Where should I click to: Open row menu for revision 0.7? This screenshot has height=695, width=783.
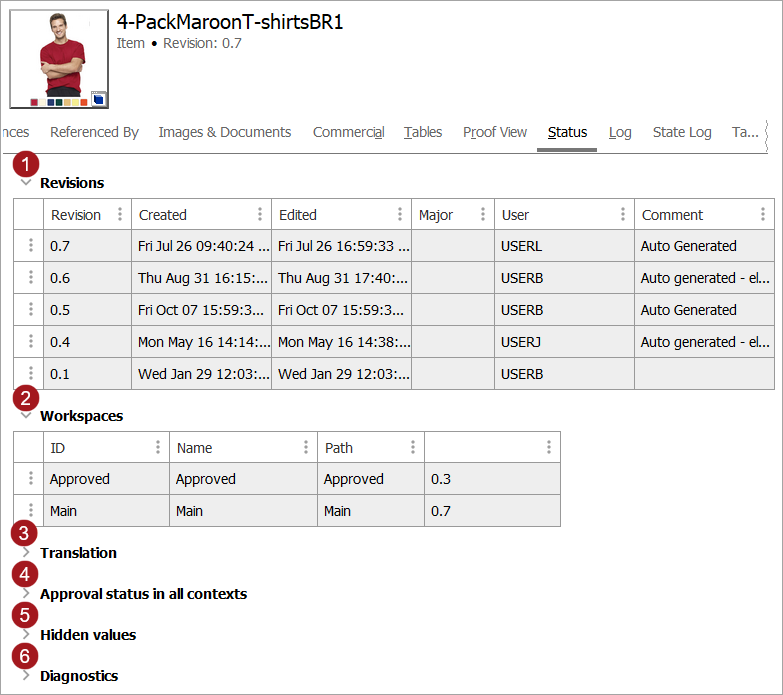click(30, 245)
